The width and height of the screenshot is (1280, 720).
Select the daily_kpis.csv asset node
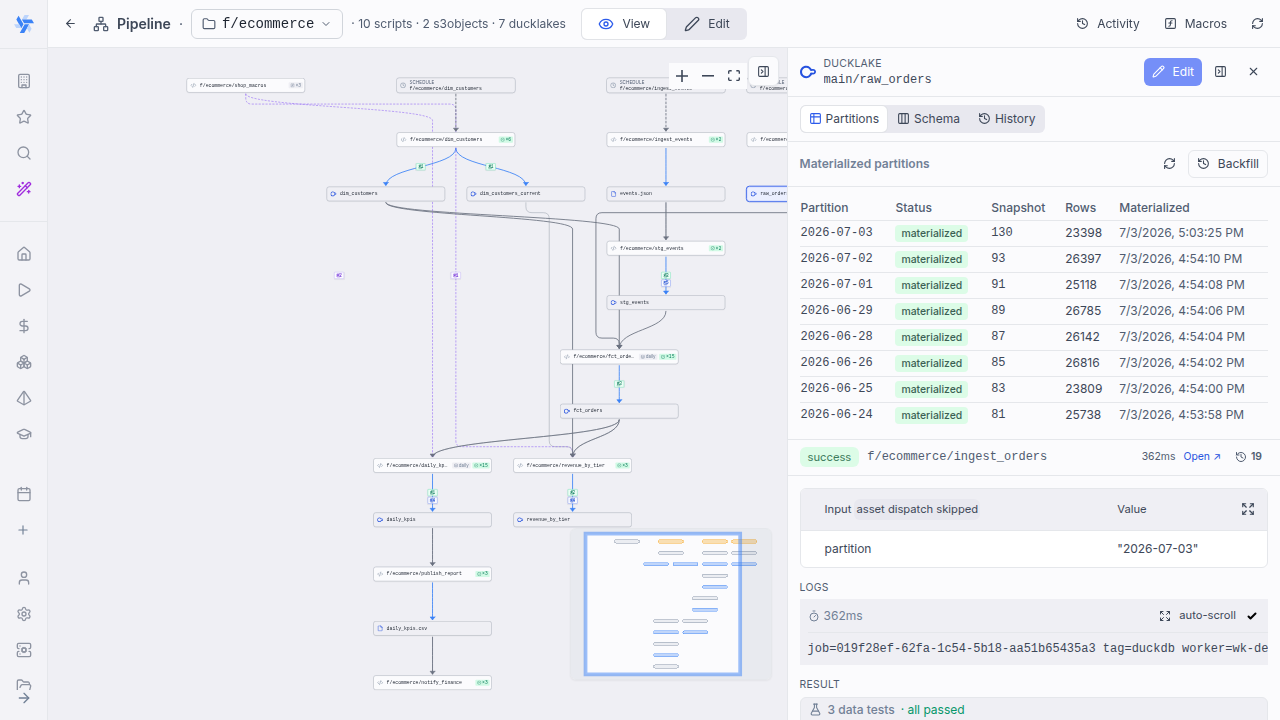click(x=432, y=629)
